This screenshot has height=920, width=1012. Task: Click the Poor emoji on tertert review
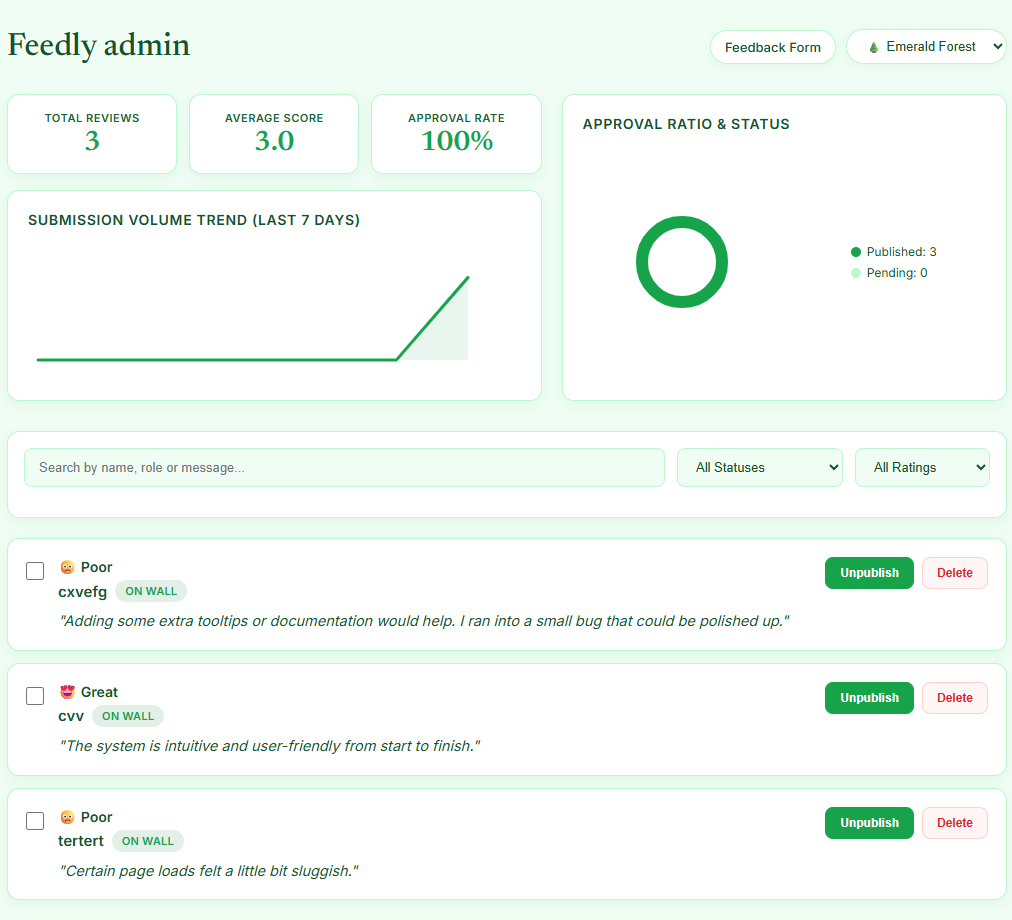pos(67,817)
